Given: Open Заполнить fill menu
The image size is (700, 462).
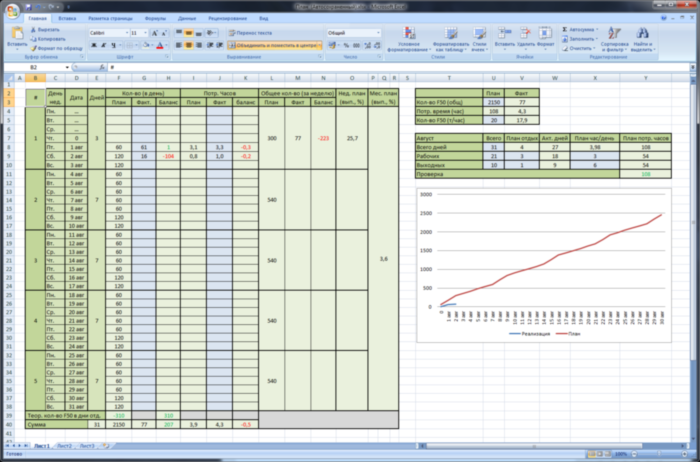Looking at the screenshot, I should tap(579, 39).
